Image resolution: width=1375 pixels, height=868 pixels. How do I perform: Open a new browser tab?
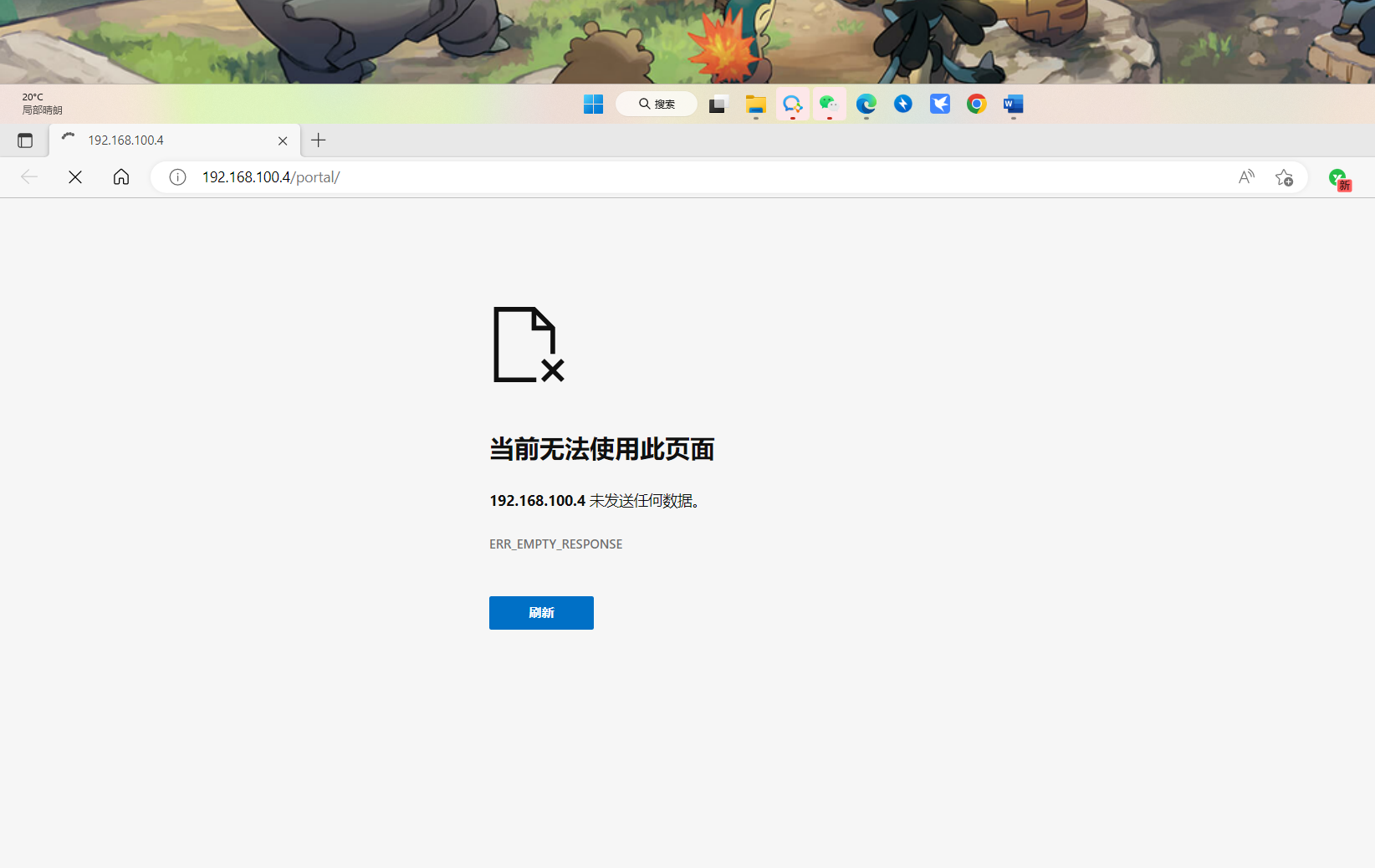point(318,140)
